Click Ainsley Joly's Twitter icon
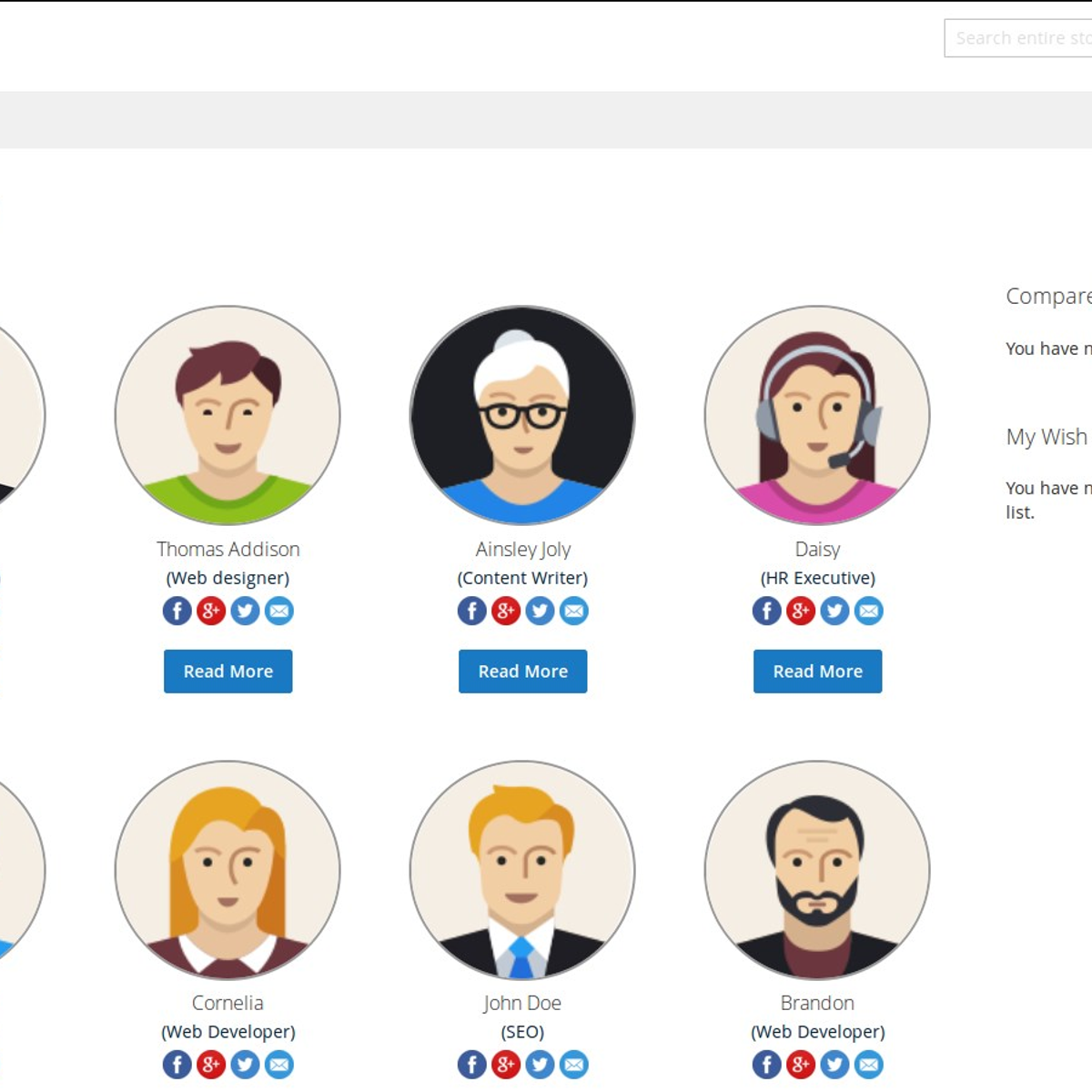Image resolution: width=1092 pixels, height=1092 pixels. (540, 611)
